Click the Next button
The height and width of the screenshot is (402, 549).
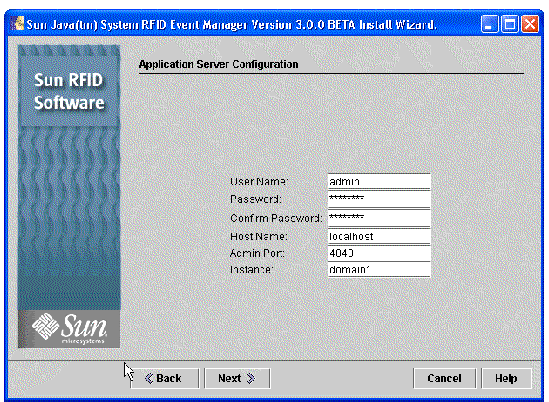237,378
